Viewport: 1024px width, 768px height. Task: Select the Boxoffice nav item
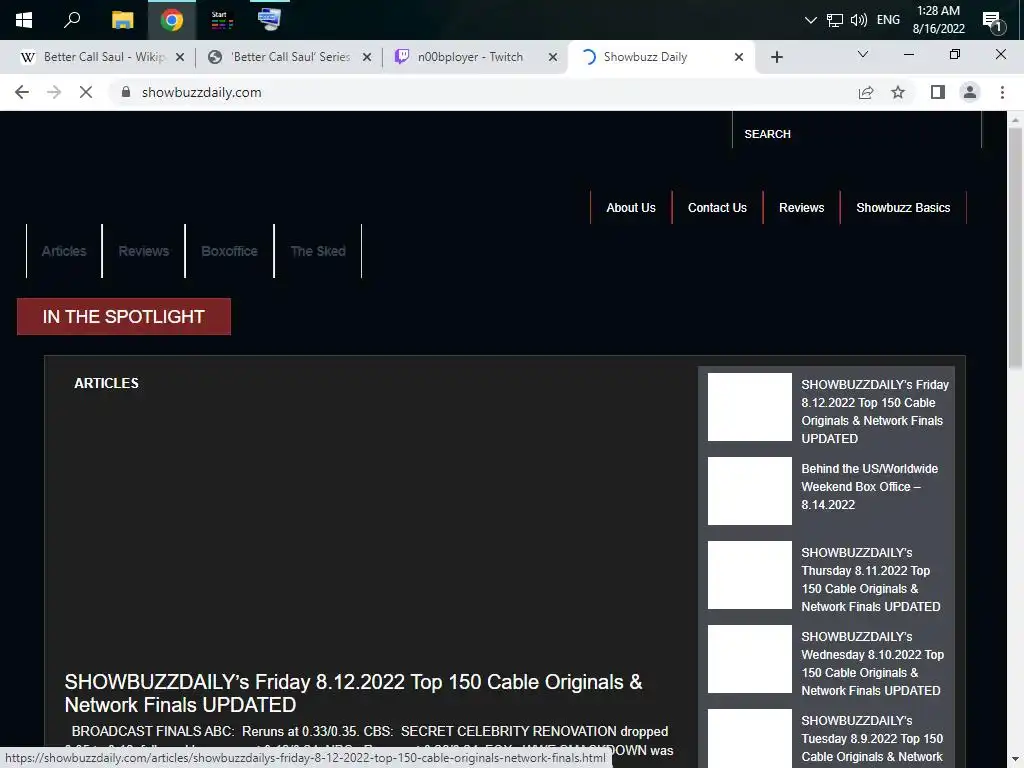tap(229, 251)
